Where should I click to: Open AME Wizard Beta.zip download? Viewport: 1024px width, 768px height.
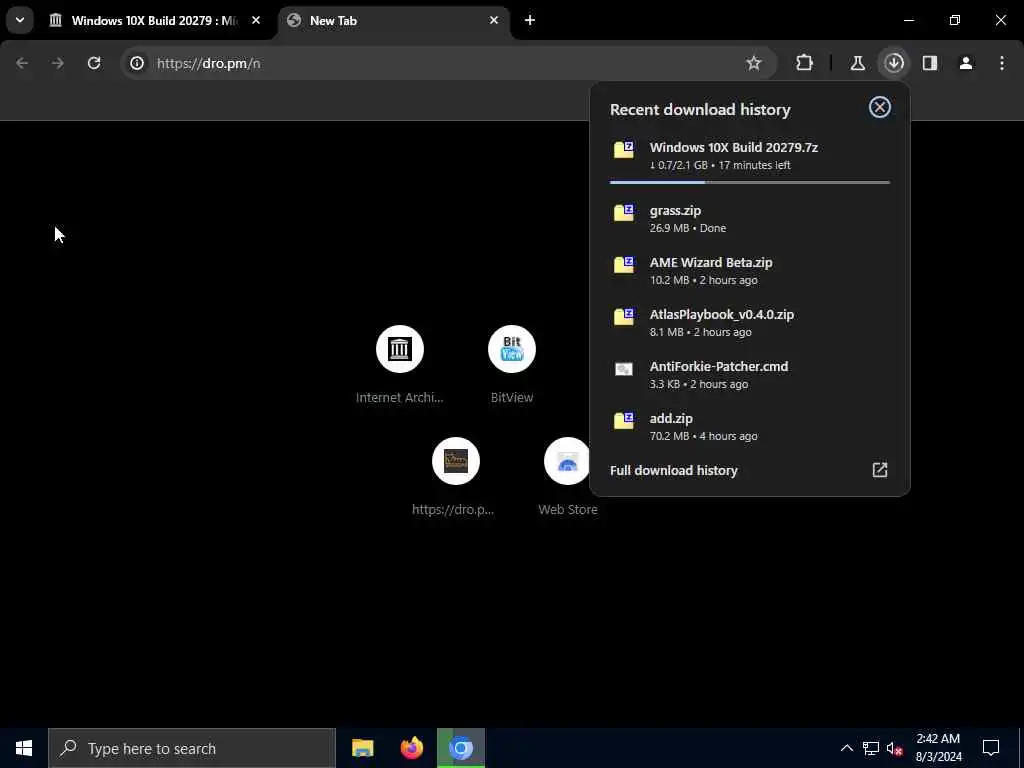750,270
